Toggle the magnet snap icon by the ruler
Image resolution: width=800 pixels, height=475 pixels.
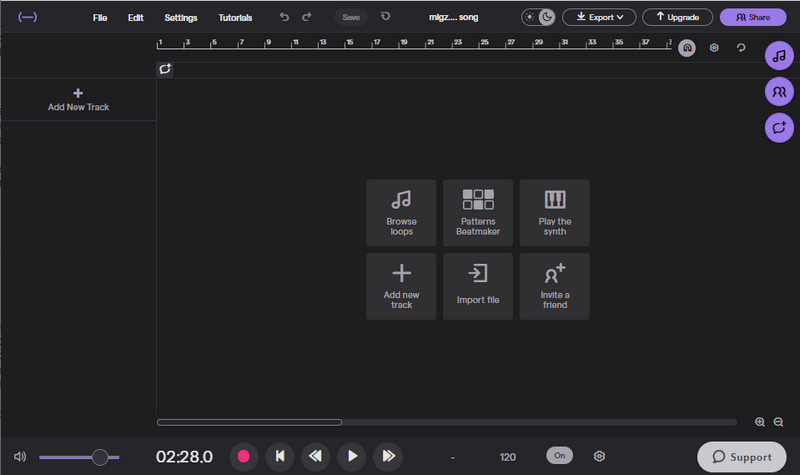pos(687,48)
